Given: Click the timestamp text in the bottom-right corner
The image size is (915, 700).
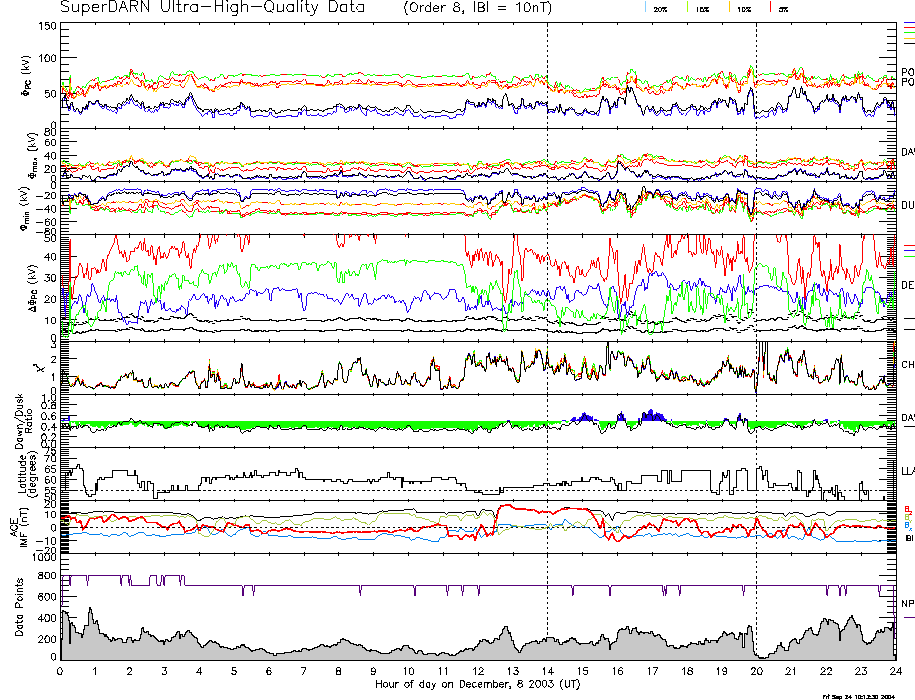Looking at the screenshot, I should point(857,696).
